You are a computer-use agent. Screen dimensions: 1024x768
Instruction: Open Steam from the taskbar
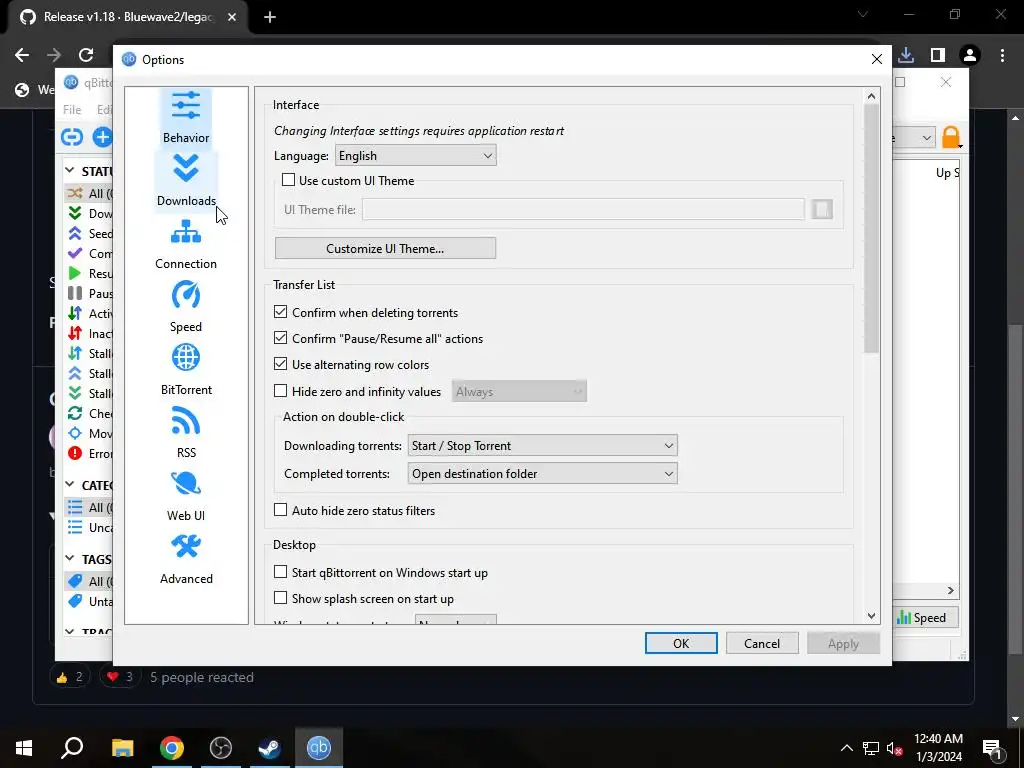(x=269, y=748)
